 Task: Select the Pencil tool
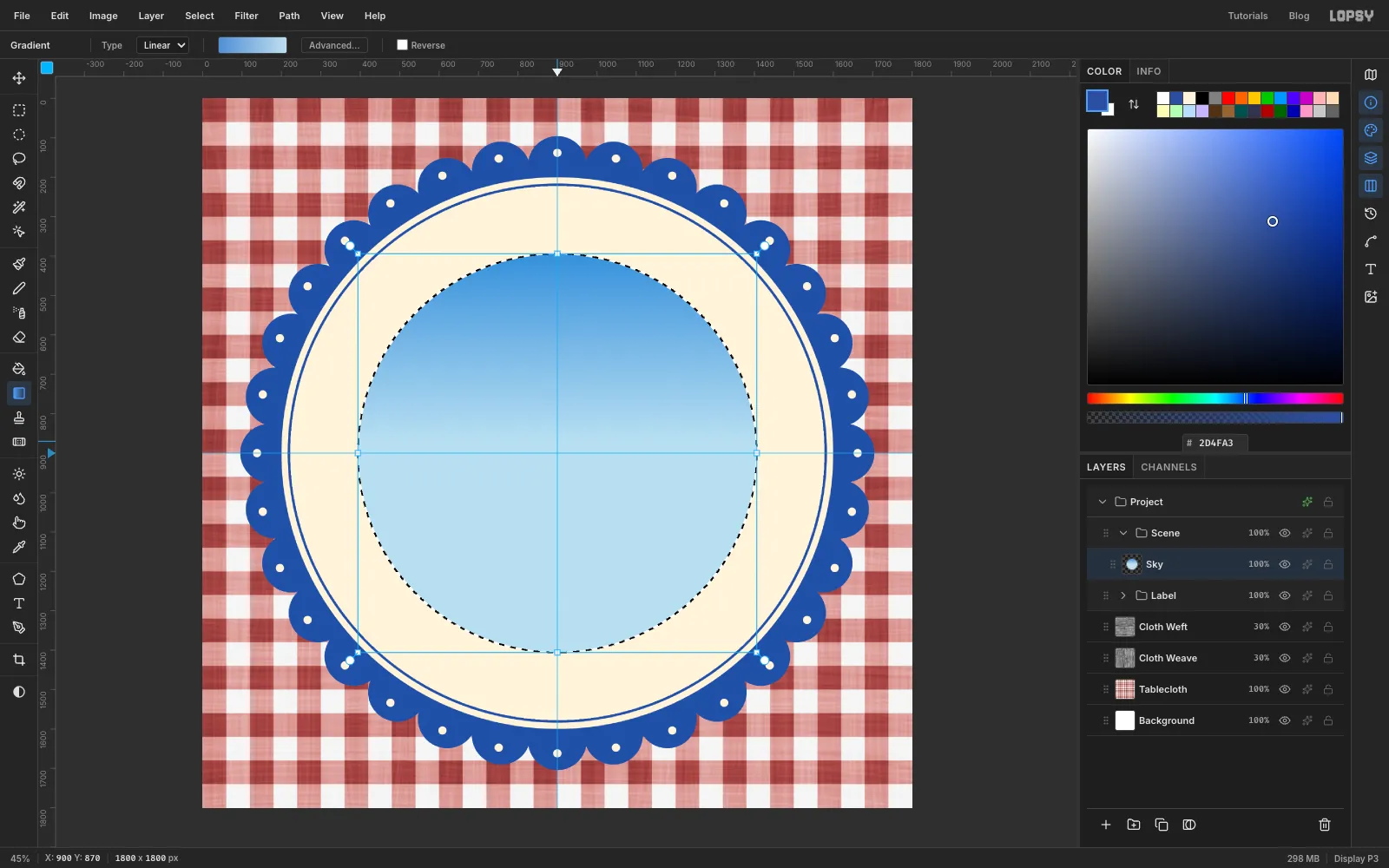(19, 288)
